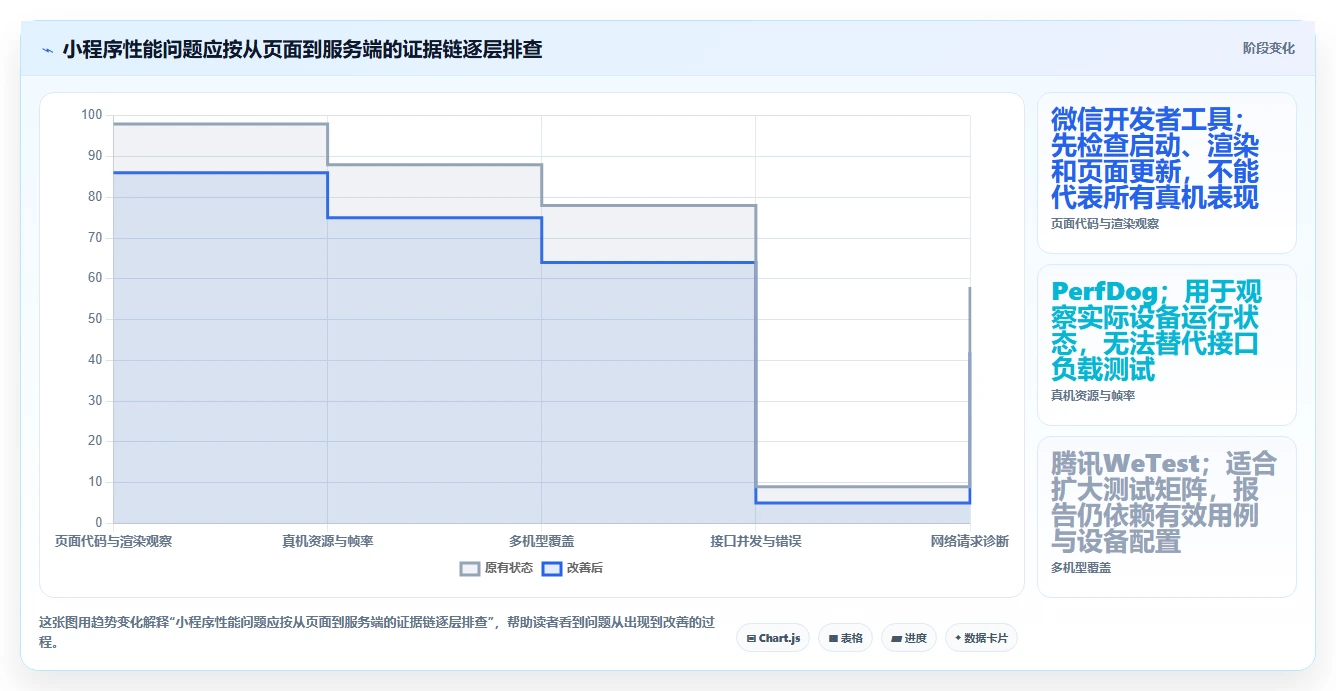Image resolution: width=1336 pixels, height=691 pixels.
Task: Open the 微信开发者工具 card
Action: 1167,173
